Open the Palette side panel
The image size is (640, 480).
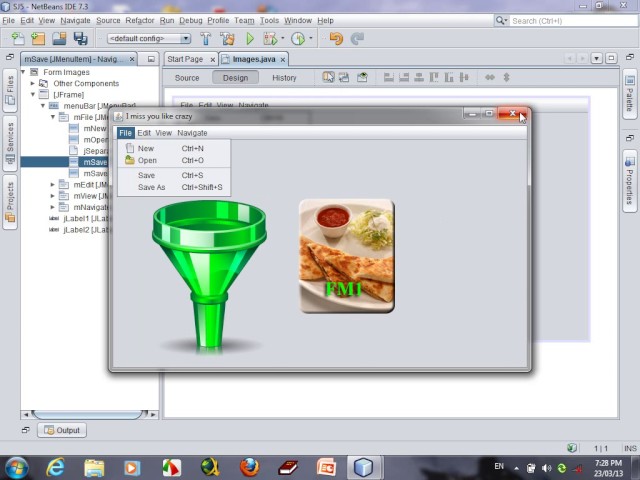(630, 94)
